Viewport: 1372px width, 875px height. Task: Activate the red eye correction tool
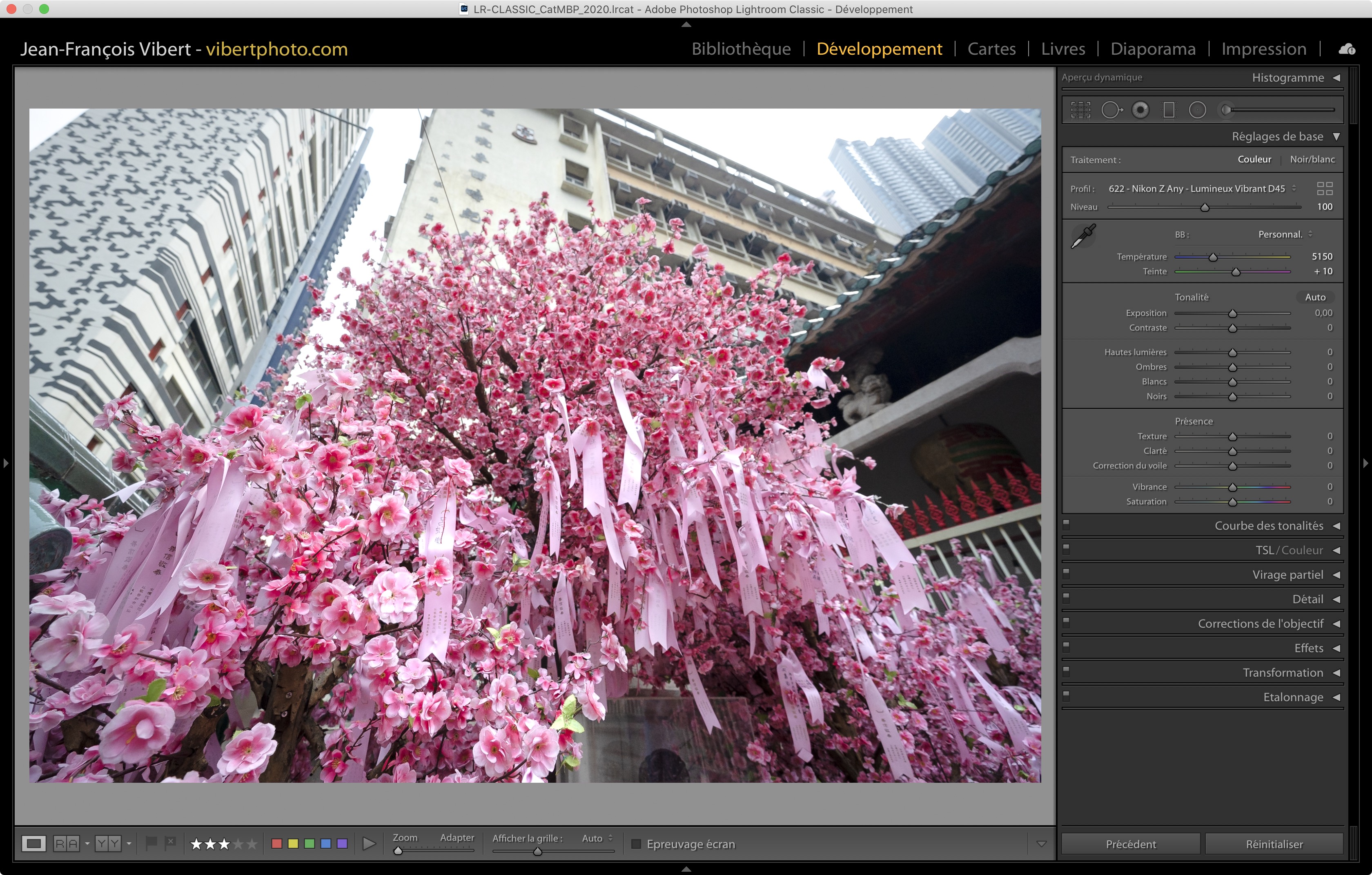click(1140, 110)
